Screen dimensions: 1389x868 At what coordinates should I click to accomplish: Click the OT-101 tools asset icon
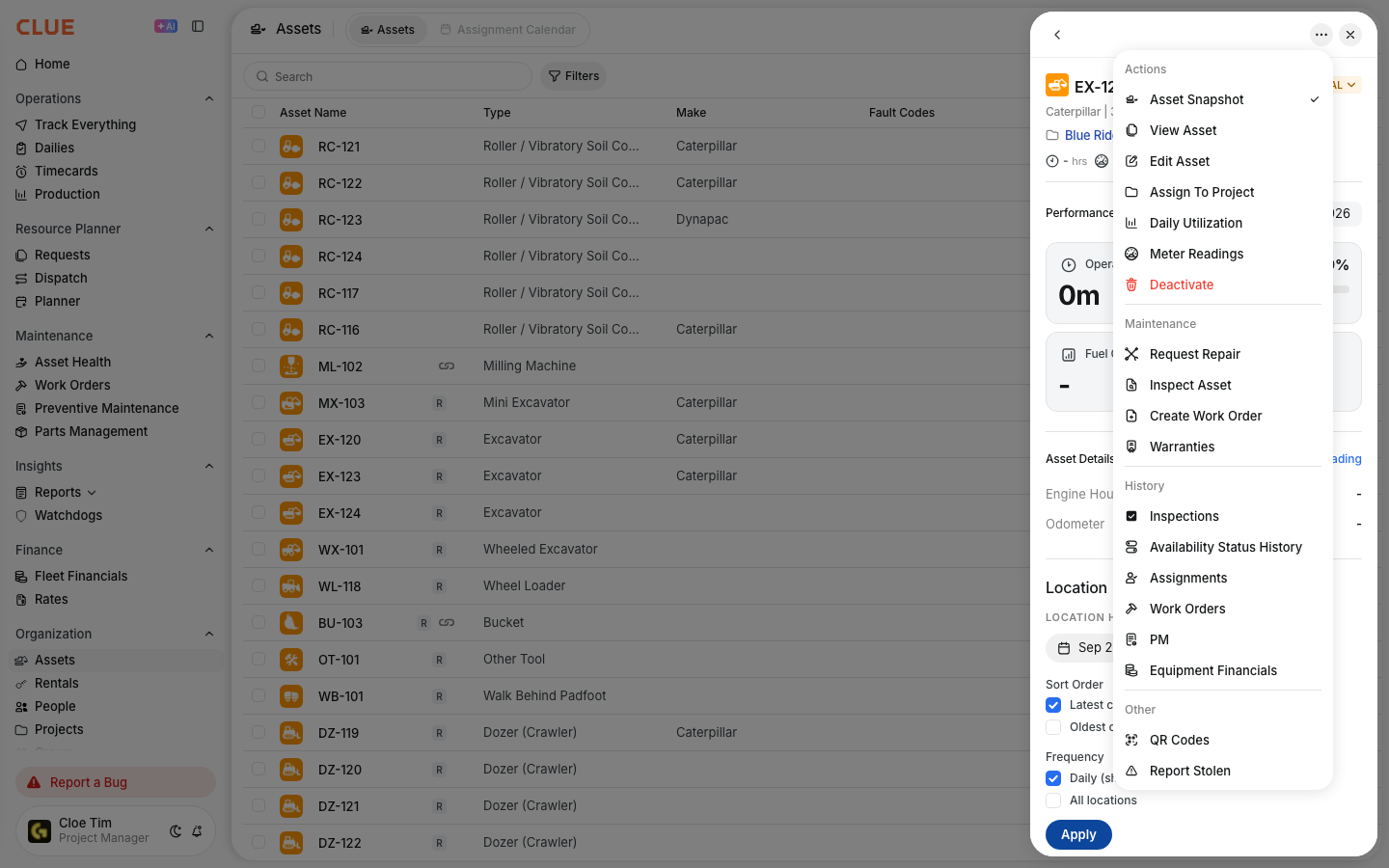pyautogui.click(x=291, y=660)
